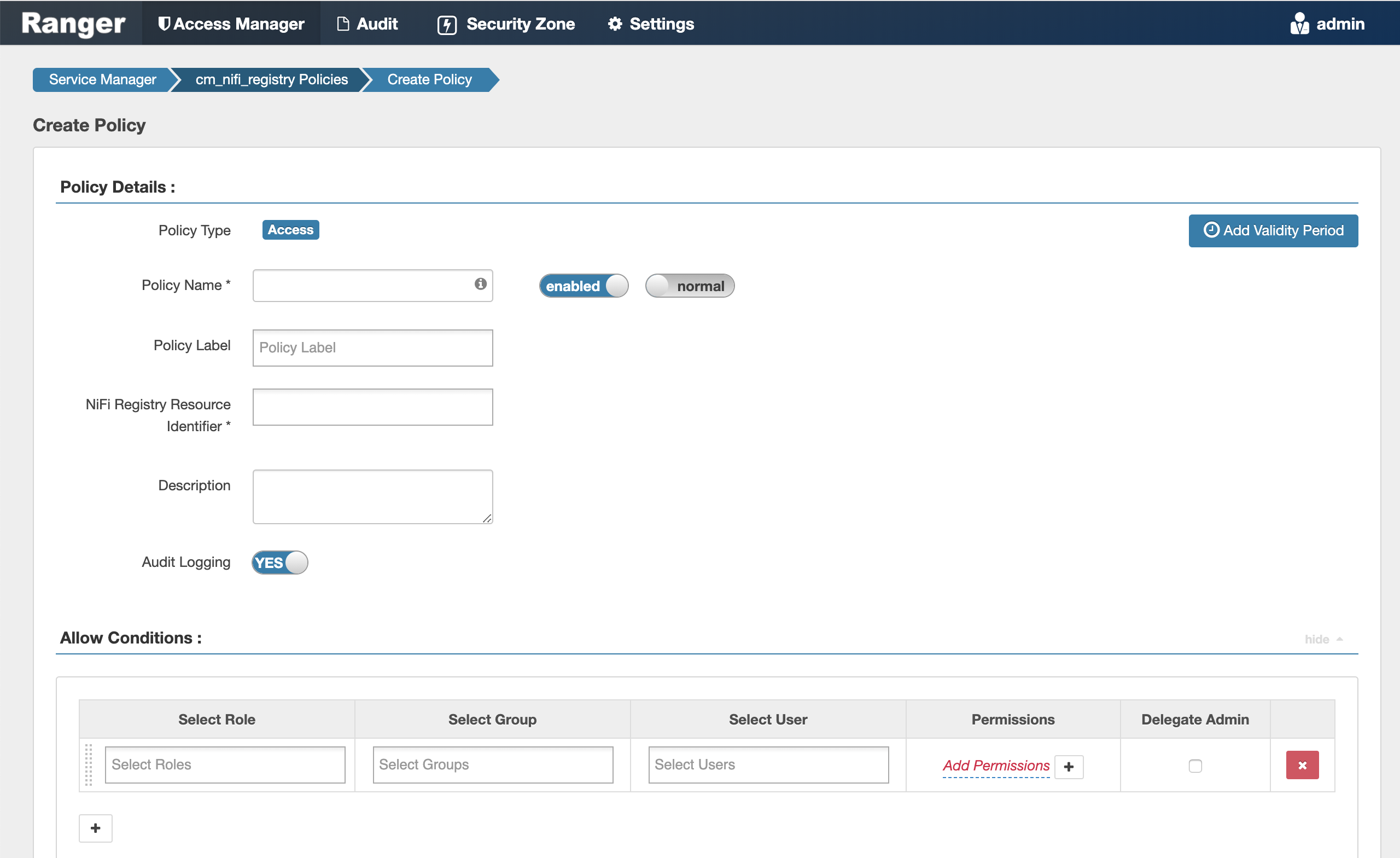The image size is (1400, 858).
Task: Check the Delegate Admin checkbox
Action: (x=1195, y=766)
